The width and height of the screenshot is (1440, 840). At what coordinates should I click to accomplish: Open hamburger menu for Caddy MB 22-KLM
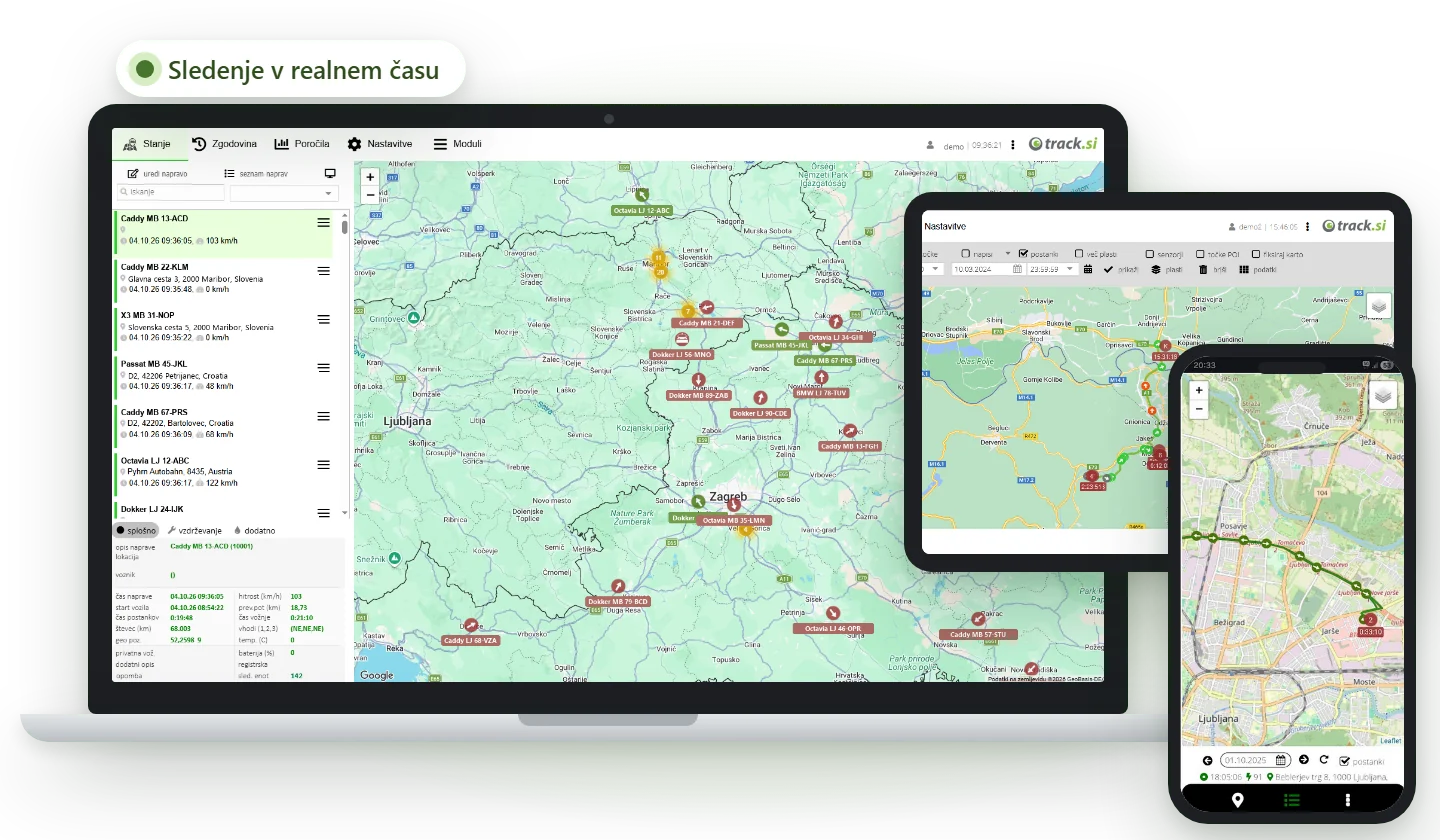pos(323,271)
